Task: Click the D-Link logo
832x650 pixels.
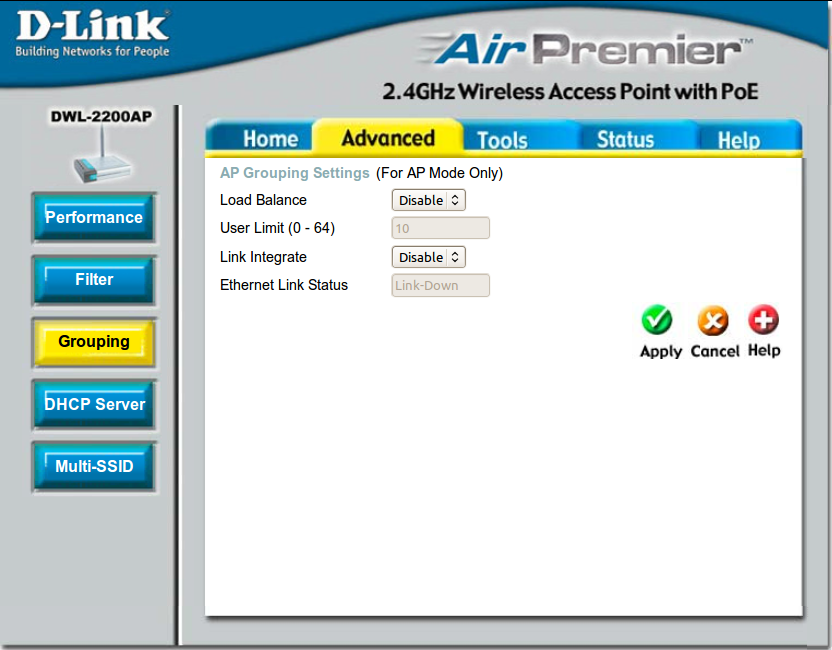Action: pos(92,34)
